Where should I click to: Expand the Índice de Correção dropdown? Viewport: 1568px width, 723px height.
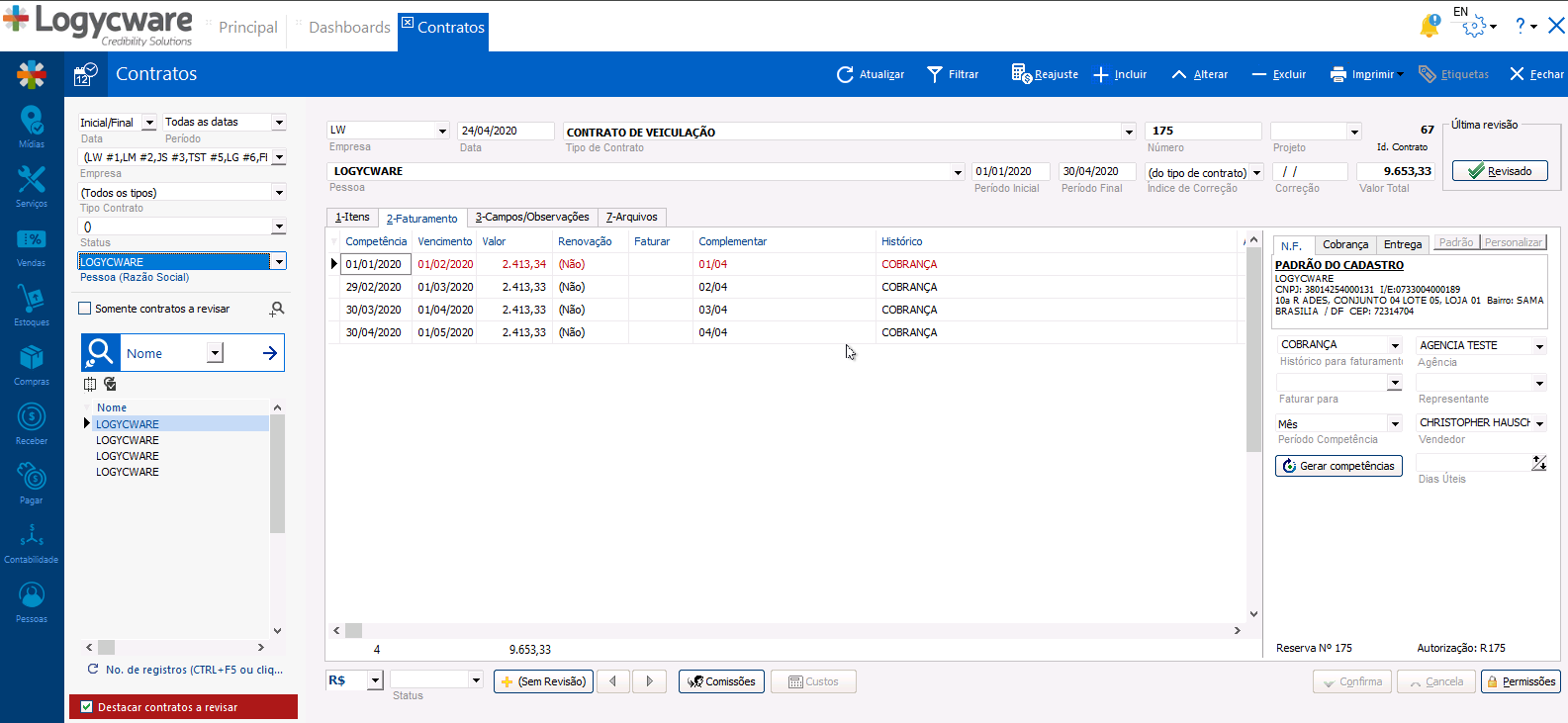click(1256, 172)
